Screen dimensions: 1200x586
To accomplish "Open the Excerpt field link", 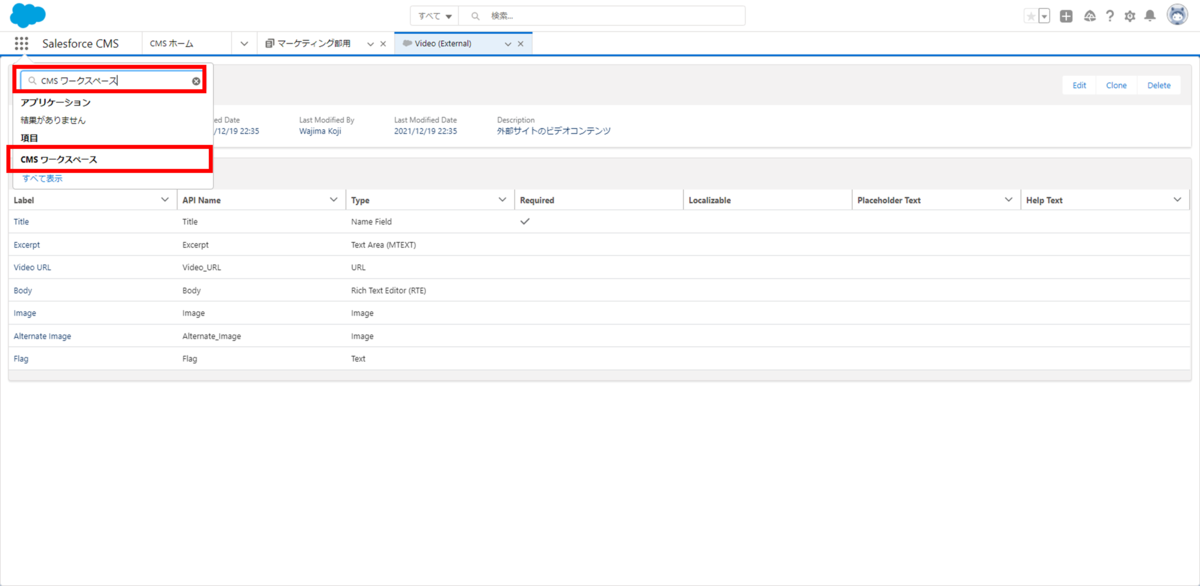I will coord(27,244).
